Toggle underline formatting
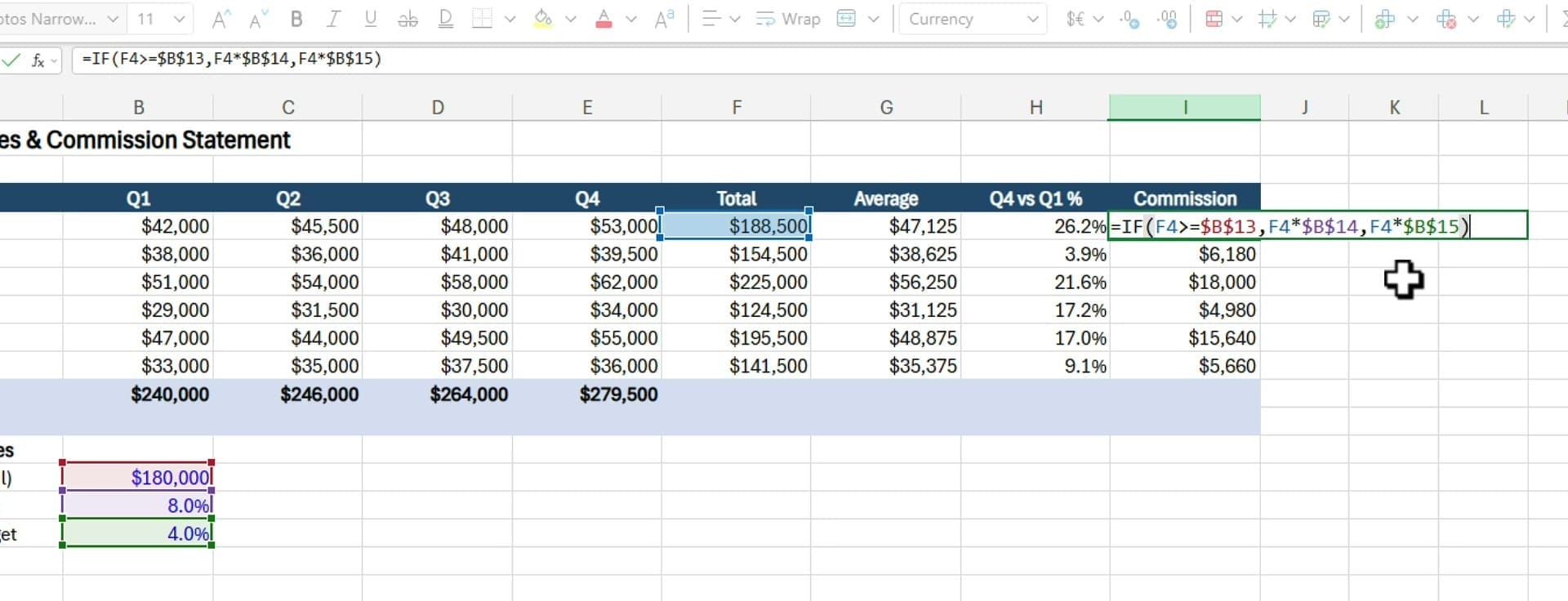This screenshot has height=601, width=1568. [371, 19]
